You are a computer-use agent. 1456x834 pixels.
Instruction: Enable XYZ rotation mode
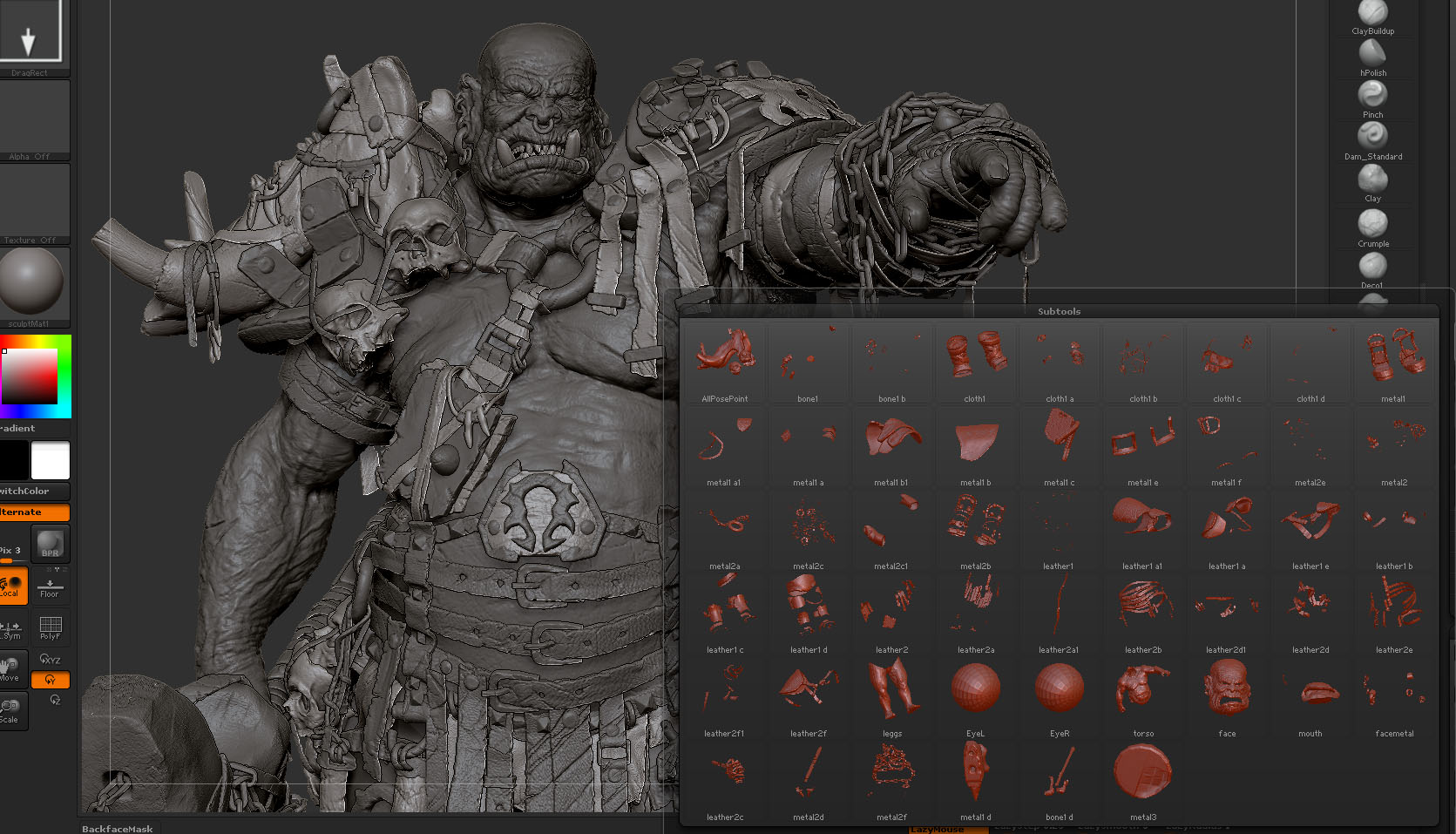(x=51, y=660)
